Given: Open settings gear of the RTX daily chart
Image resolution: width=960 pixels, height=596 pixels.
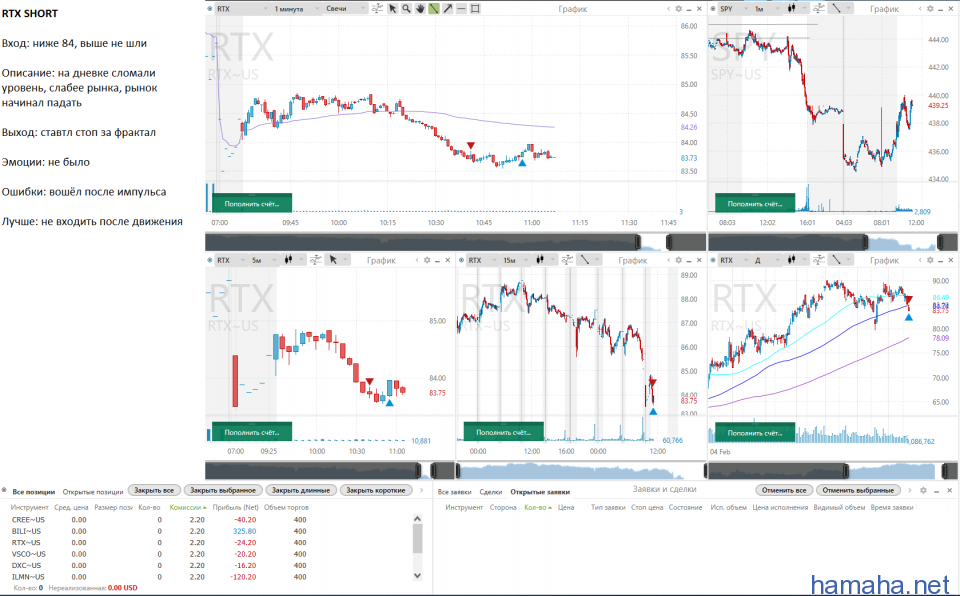Looking at the screenshot, I should [930, 260].
